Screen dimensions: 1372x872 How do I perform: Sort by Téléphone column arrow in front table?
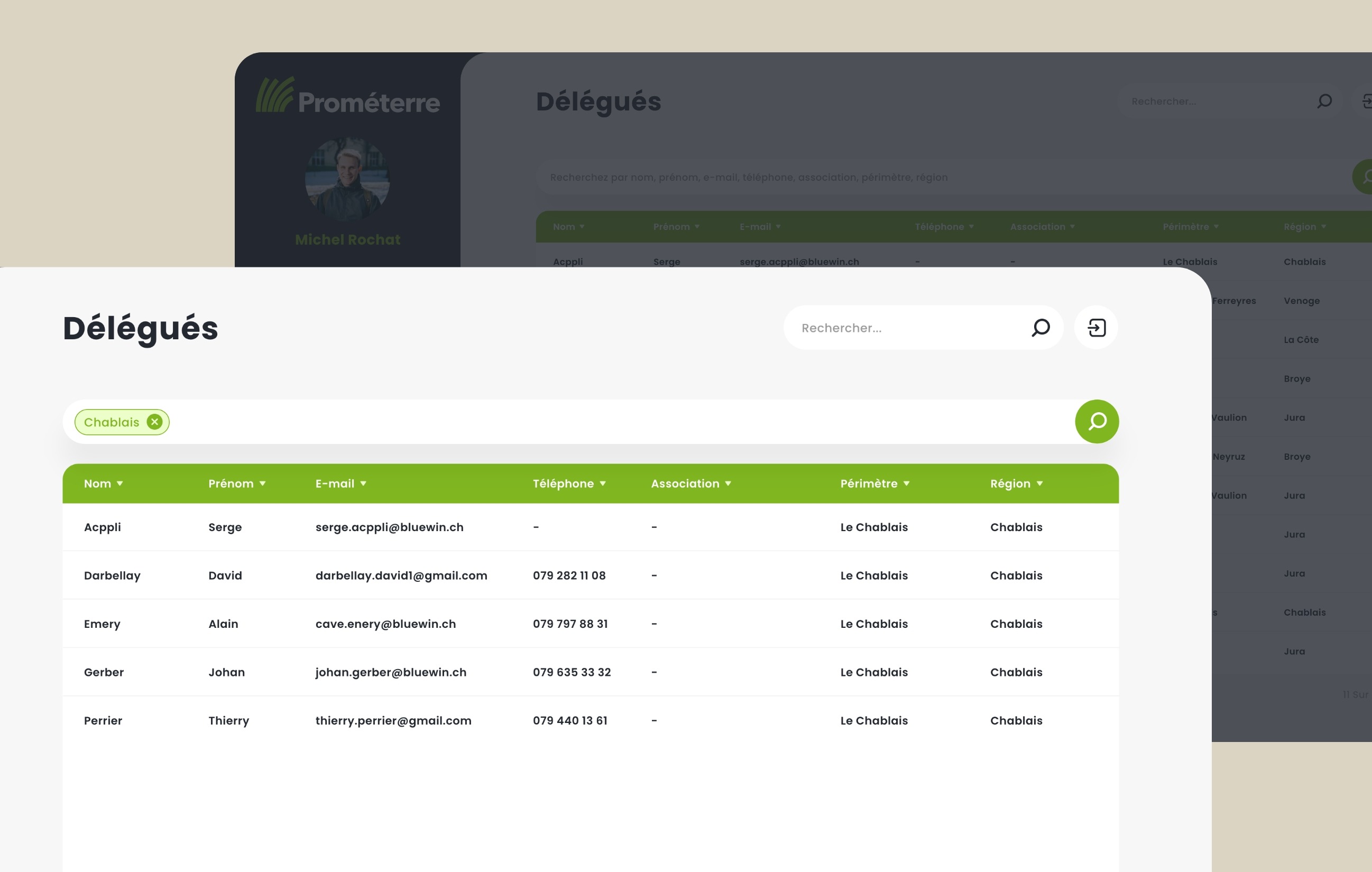click(x=603, y=484)
